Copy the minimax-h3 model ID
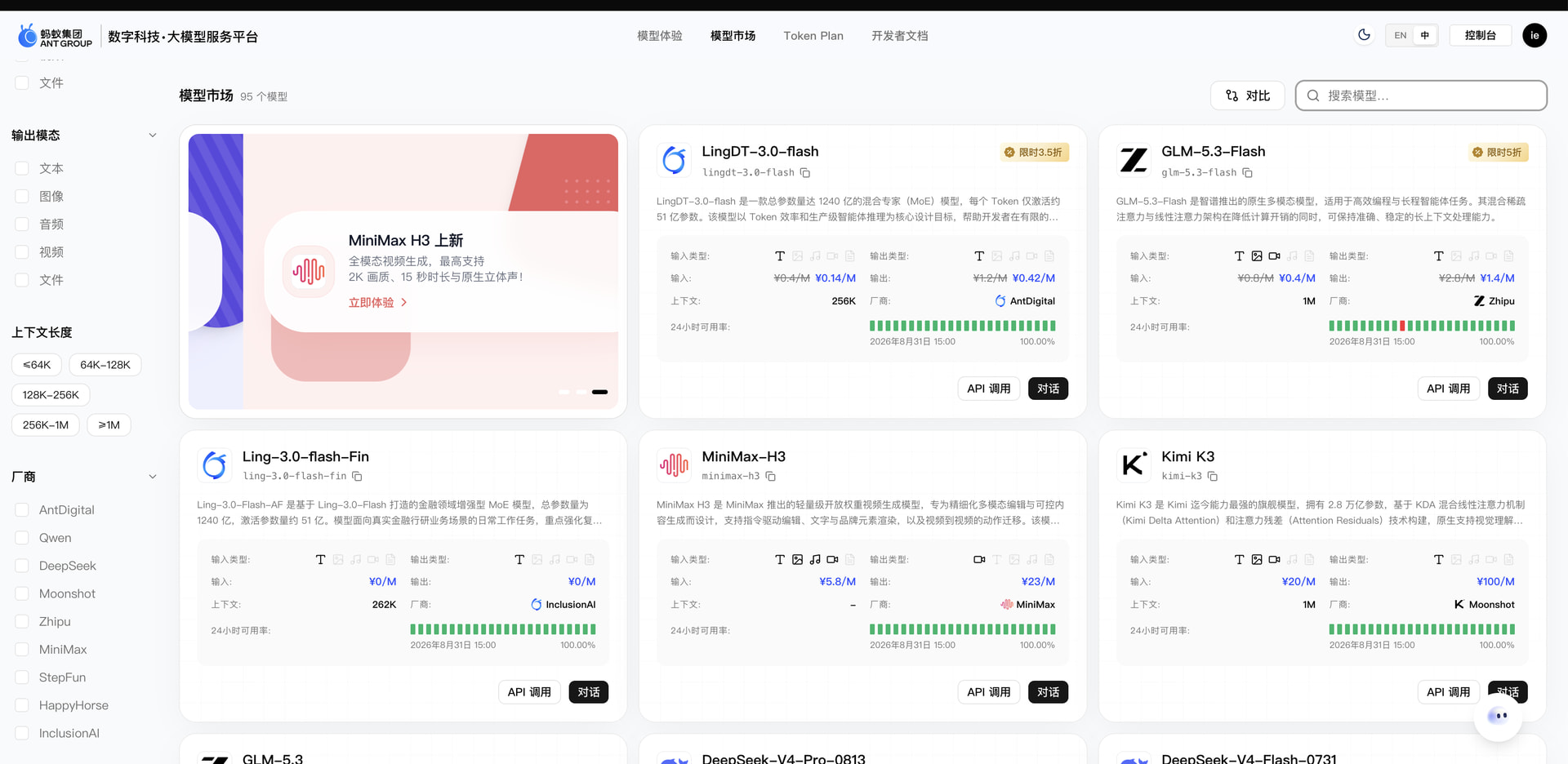 [x=770, y=477]
